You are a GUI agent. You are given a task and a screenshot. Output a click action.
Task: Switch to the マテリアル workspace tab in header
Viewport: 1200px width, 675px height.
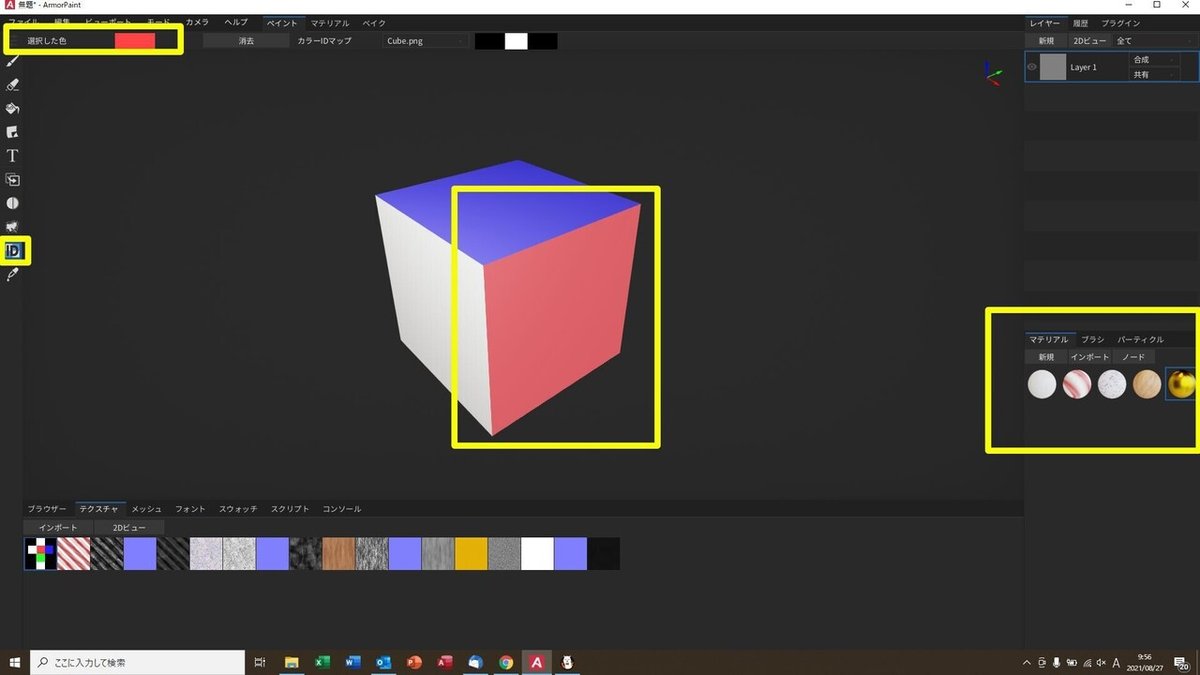click(x=330, y=22)
